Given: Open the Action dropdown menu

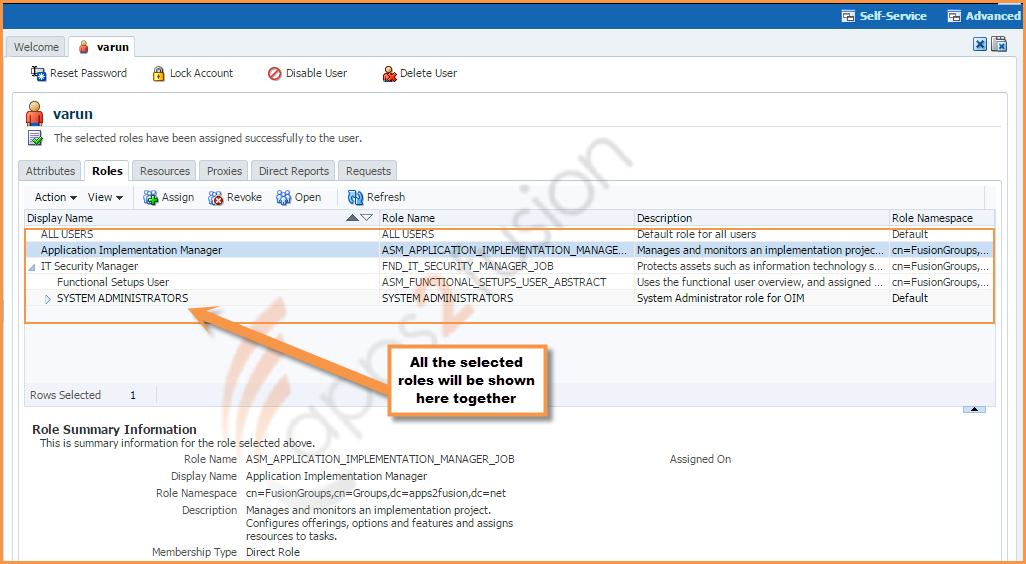Looking at the screenshot, I should [x=56, y=198].
